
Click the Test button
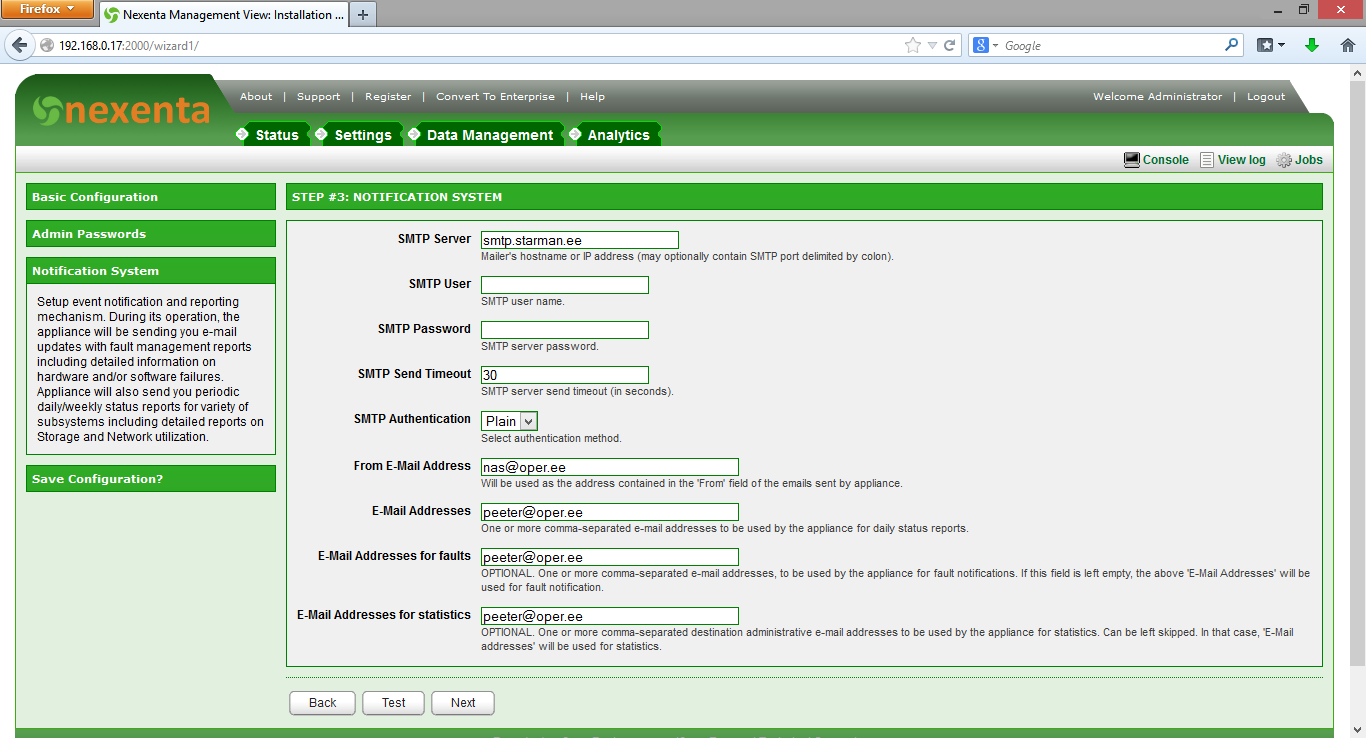tap(393, 703)
